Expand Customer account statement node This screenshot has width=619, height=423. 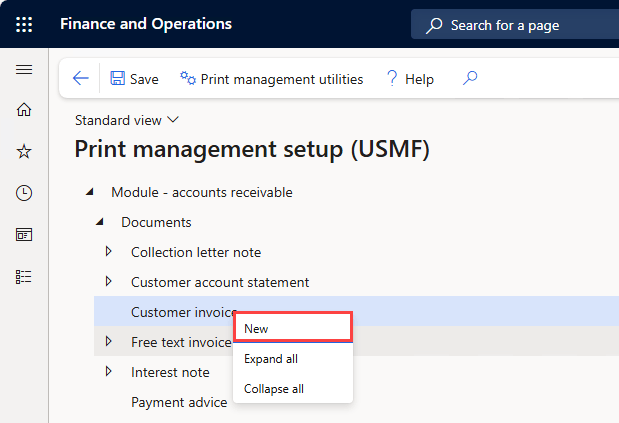pyautogui.click(x=109, y=282)
